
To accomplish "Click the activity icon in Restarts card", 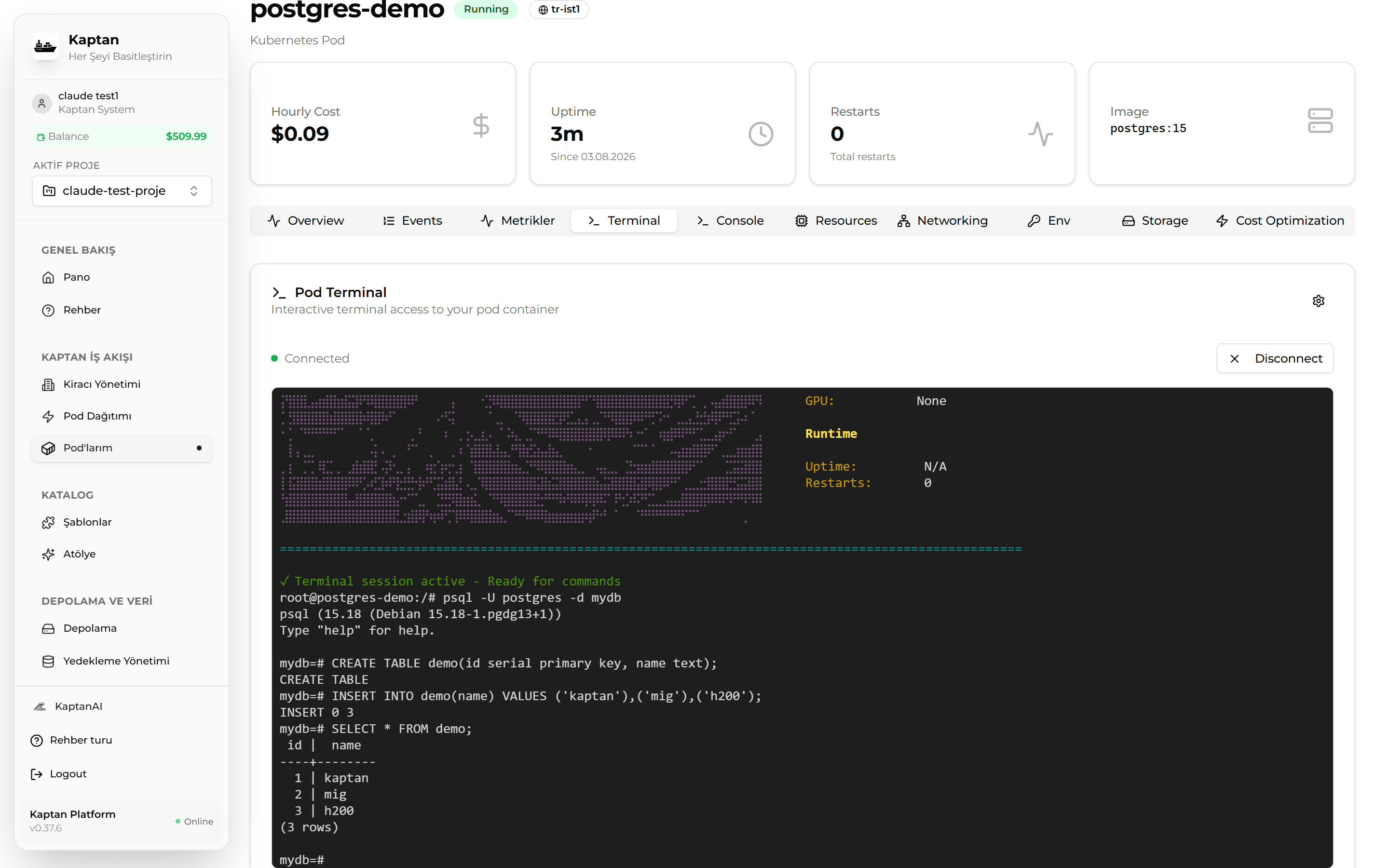I will [x=1040, y=134].
